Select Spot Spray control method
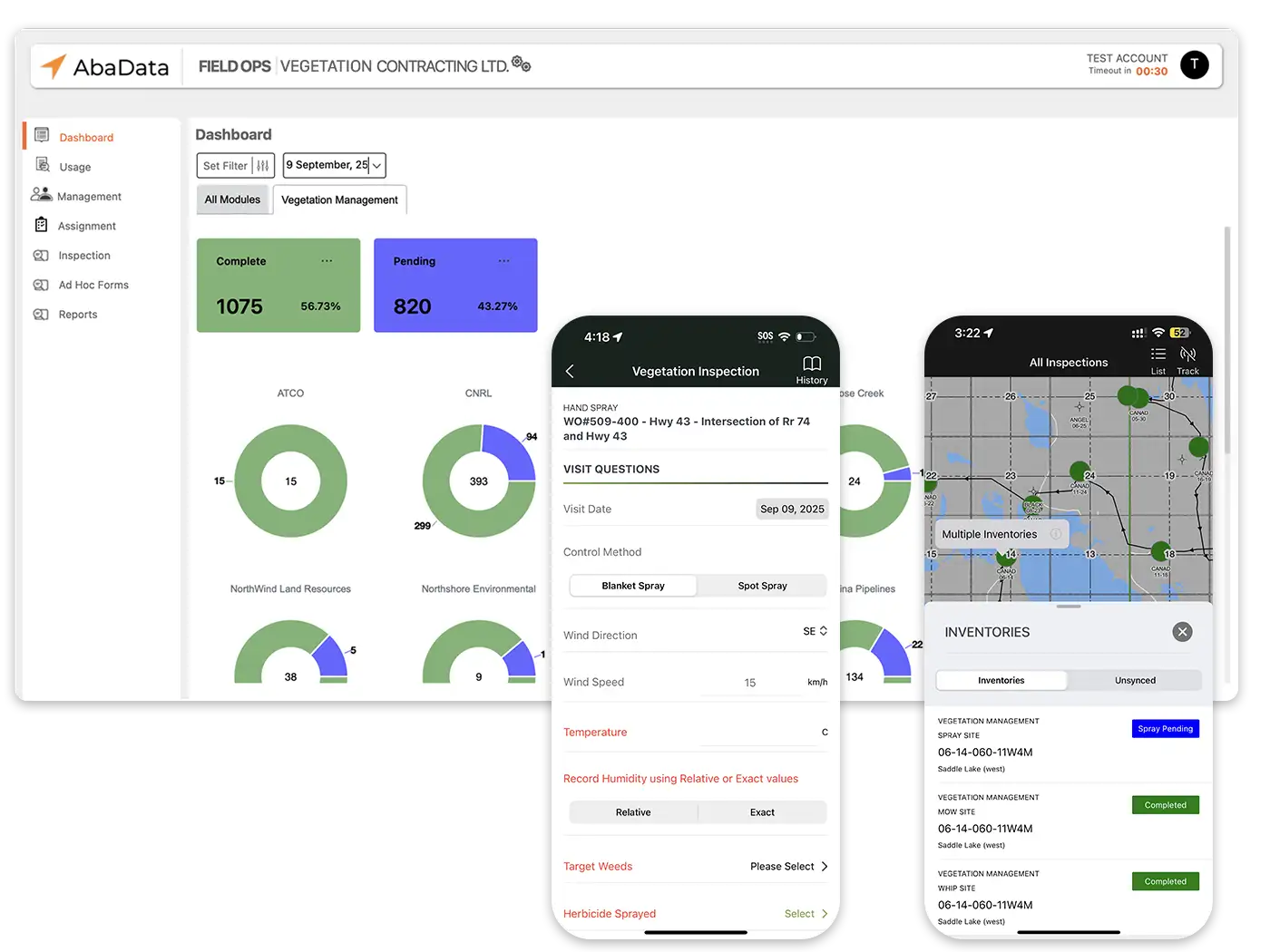This screenshot has width=1270, height=952. point(762,586)
